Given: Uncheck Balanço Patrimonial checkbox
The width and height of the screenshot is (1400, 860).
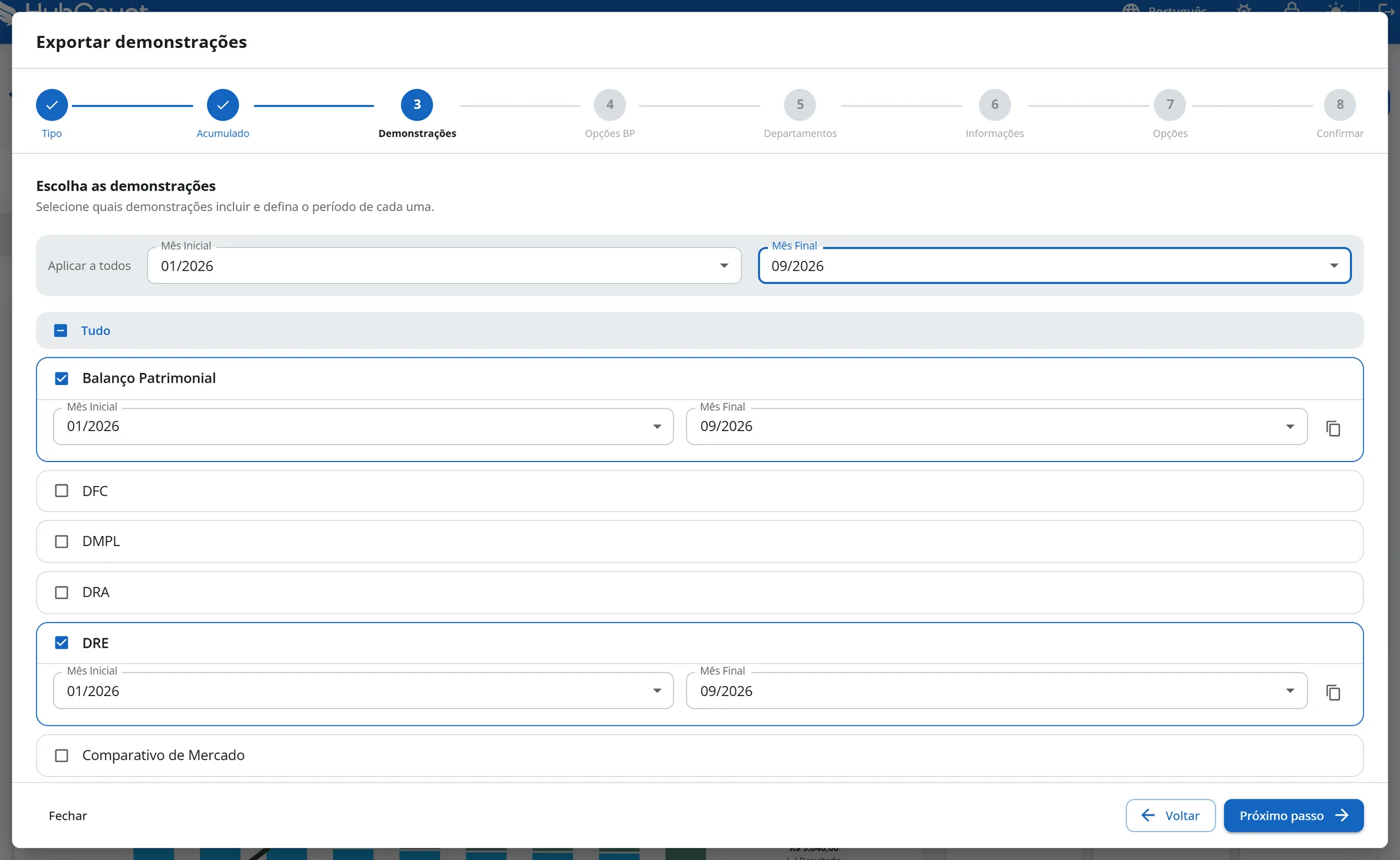Looking at the screenshot, I should pyautogui.click(x=61, y=379).
